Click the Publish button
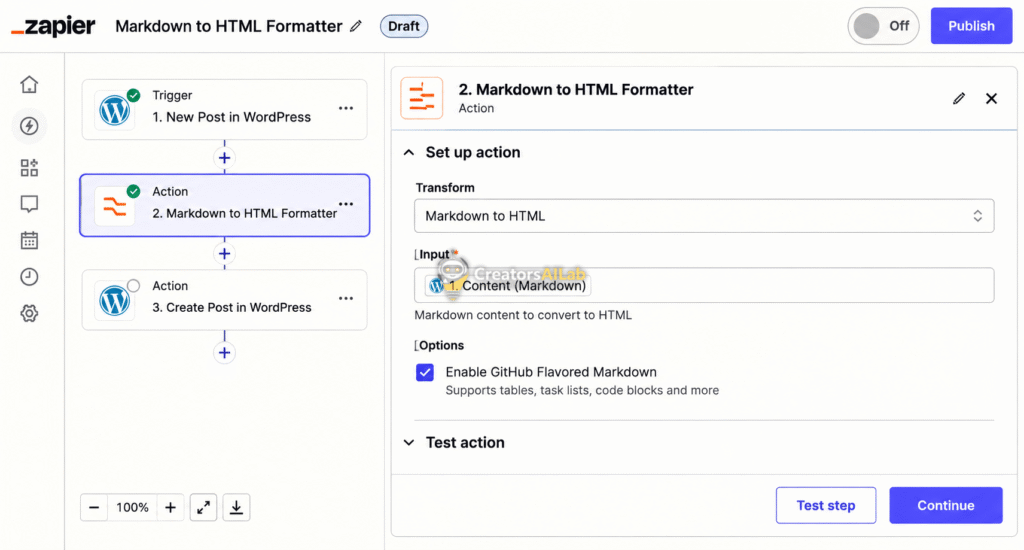 click(971, 26)
